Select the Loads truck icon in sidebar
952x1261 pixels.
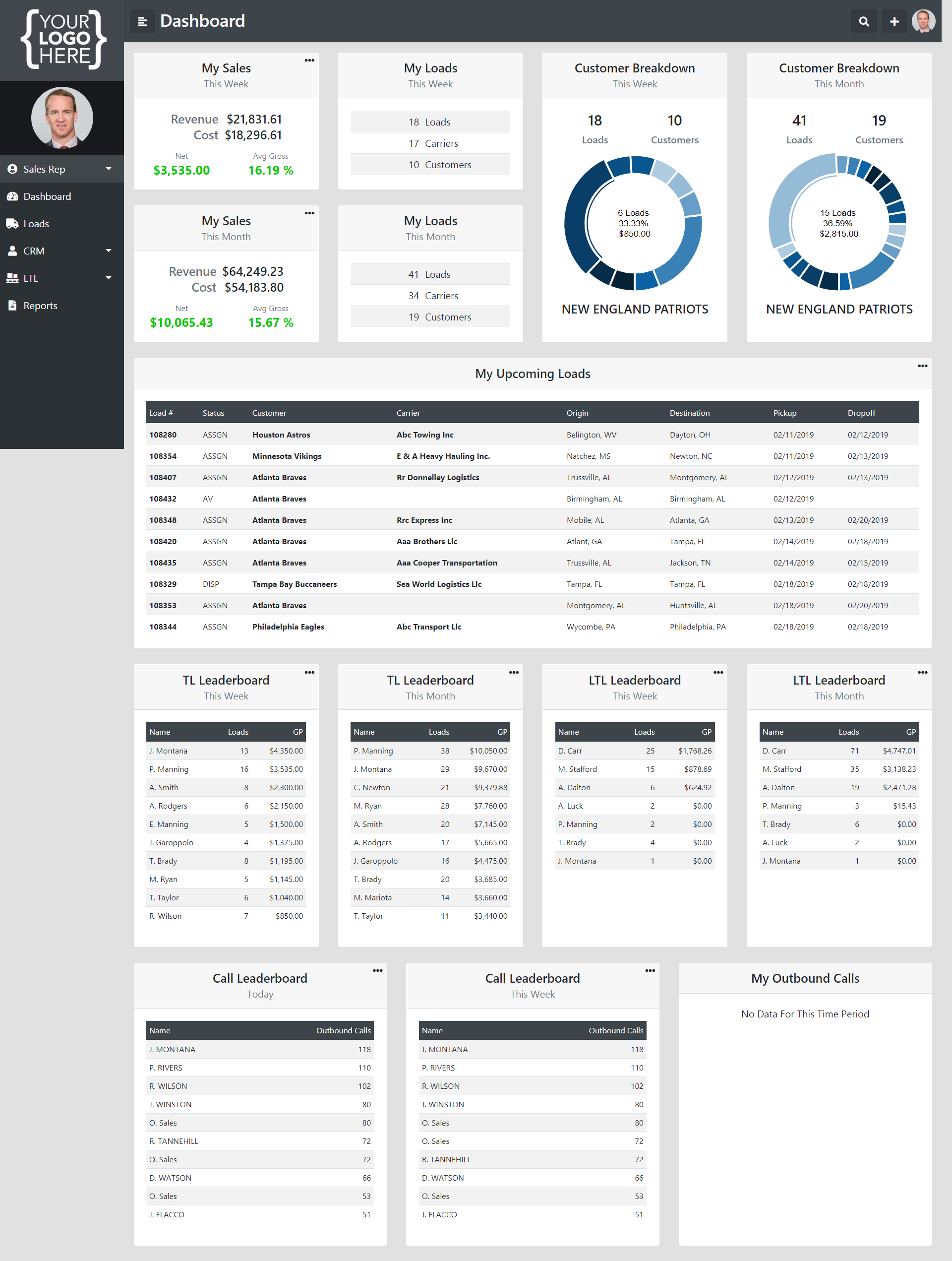[x=13, y=223]
